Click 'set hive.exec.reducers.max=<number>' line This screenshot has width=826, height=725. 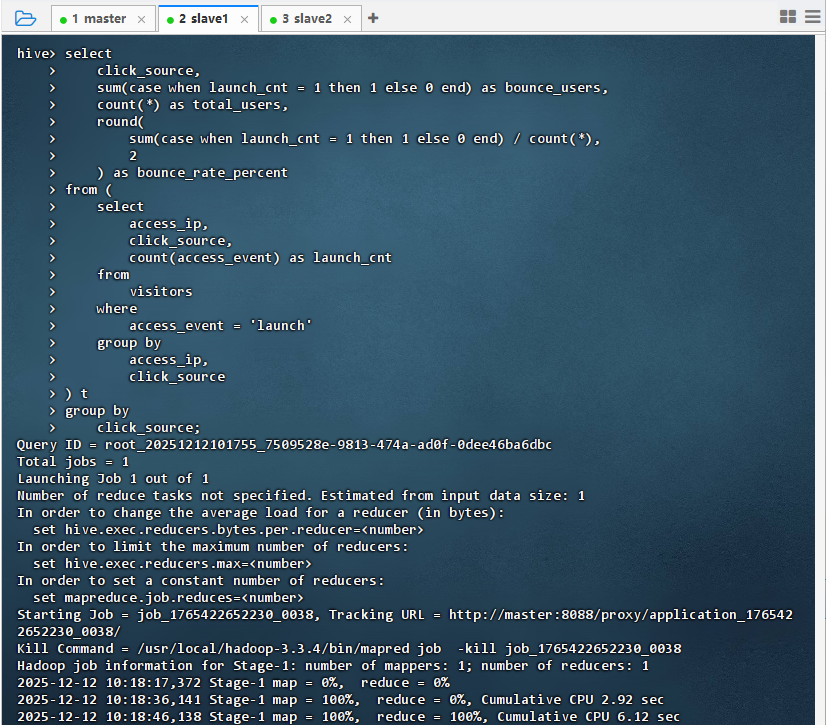pos(172,564)
